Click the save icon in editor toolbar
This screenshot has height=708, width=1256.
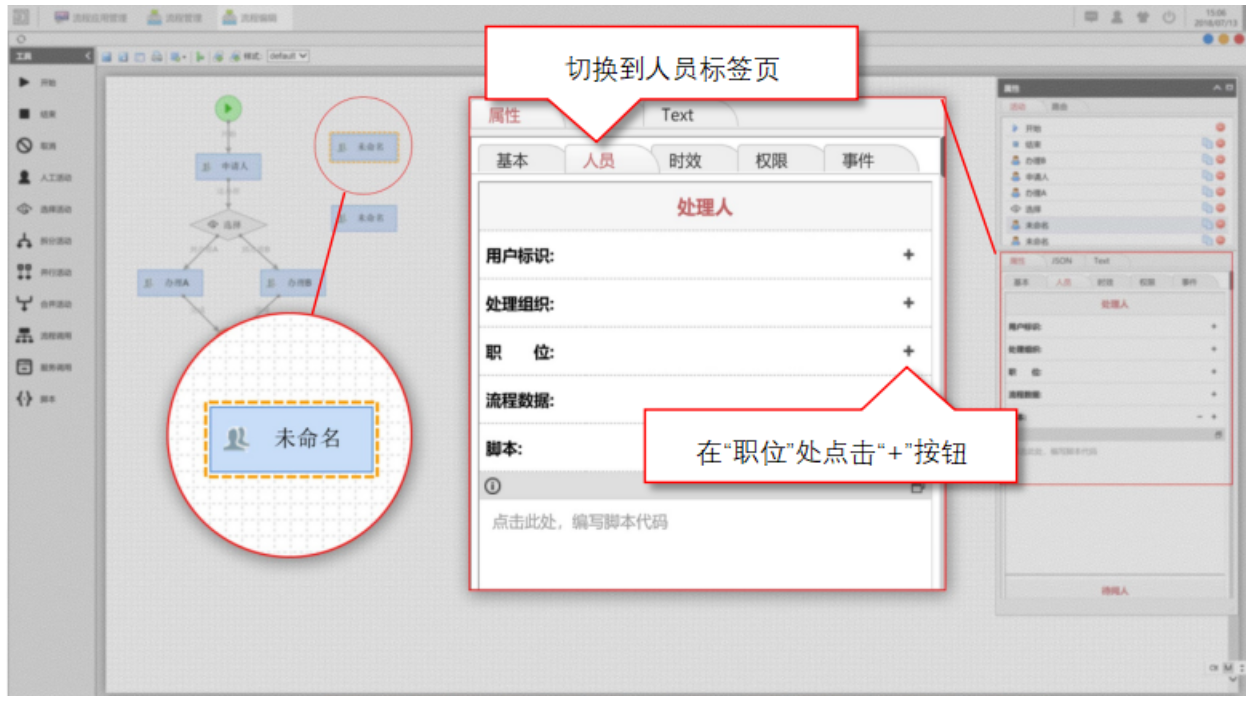[107, 57]
